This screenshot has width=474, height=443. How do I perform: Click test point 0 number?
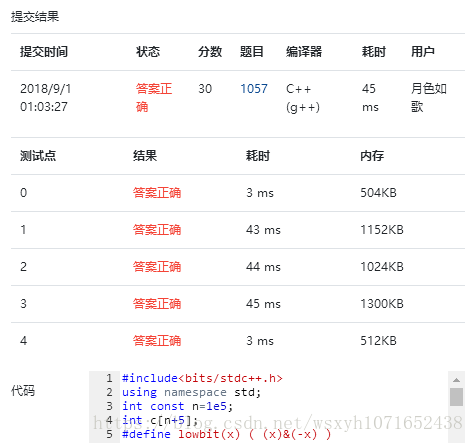[x=23, y=193]
